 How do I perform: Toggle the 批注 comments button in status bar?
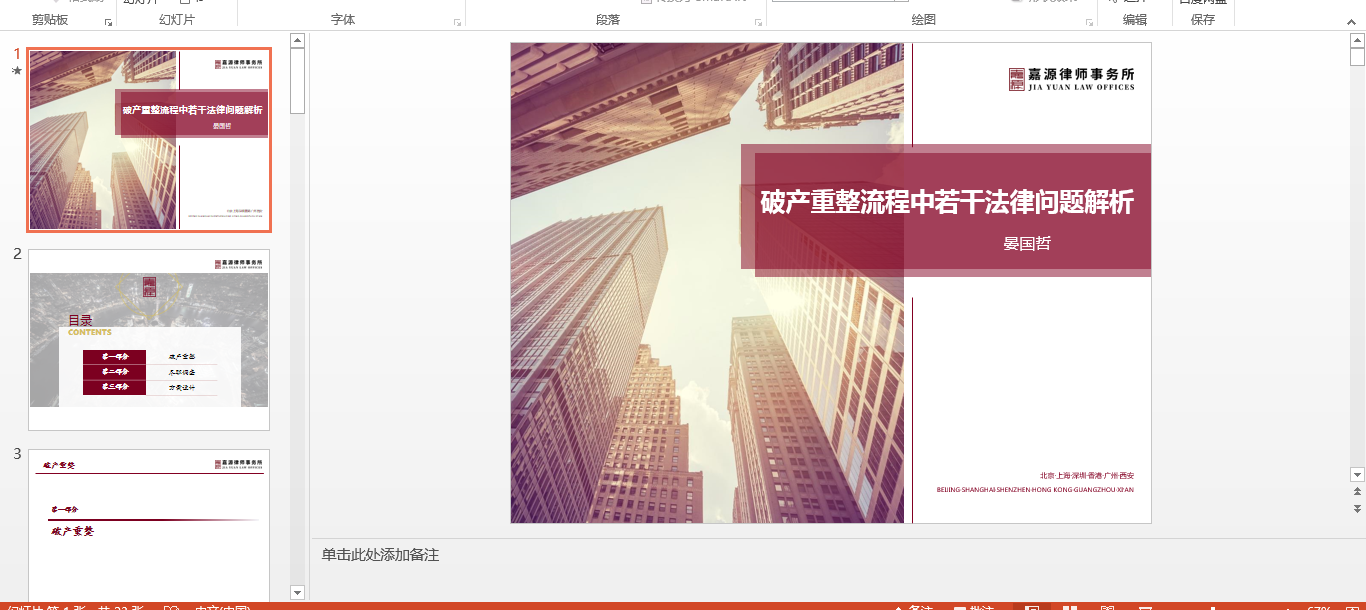(x=973, y=607)
